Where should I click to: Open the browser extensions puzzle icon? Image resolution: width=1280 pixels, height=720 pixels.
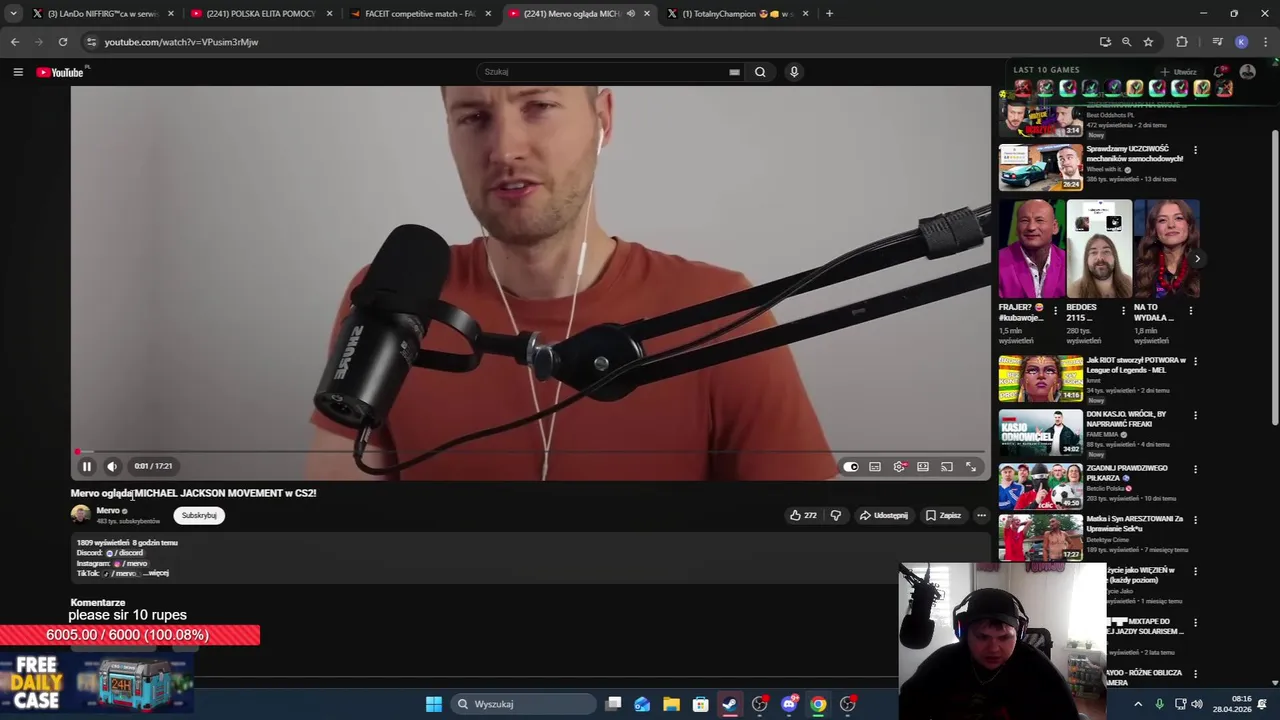(x=1182, y=42)
